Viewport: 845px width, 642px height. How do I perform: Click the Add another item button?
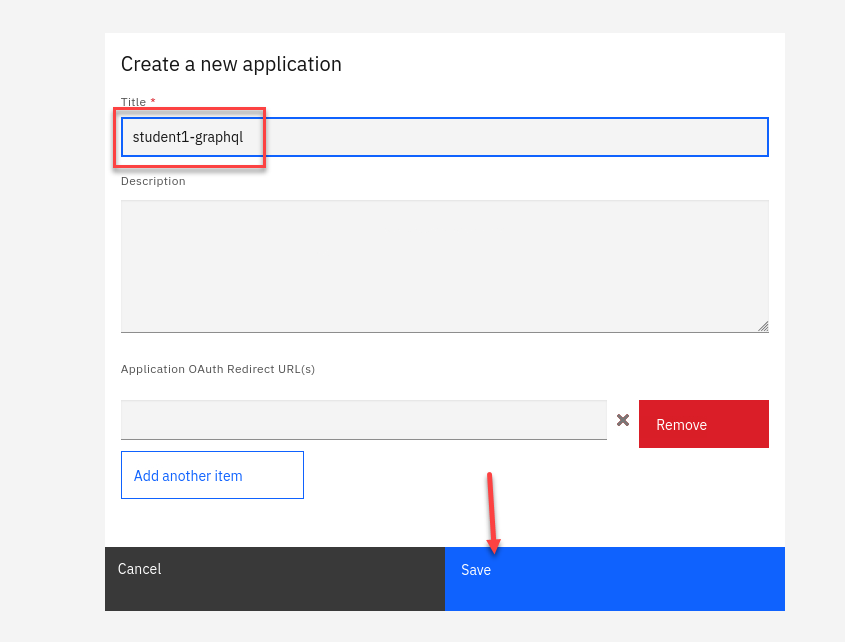click(x=212, y=475)
